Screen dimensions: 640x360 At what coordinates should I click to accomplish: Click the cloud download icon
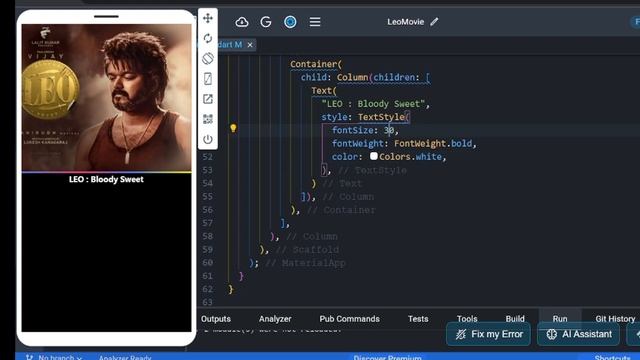(242, 22)
